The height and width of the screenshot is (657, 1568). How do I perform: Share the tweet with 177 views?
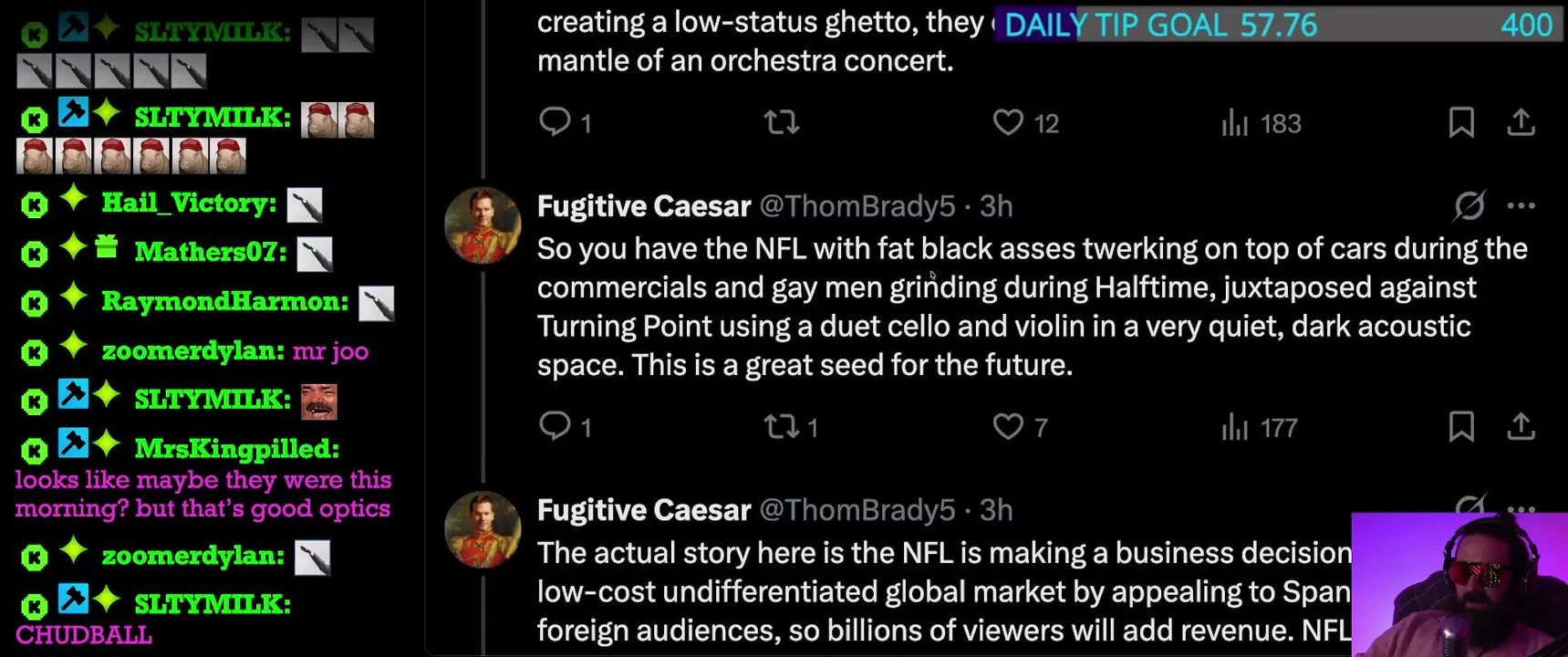tap(1521, 426)
